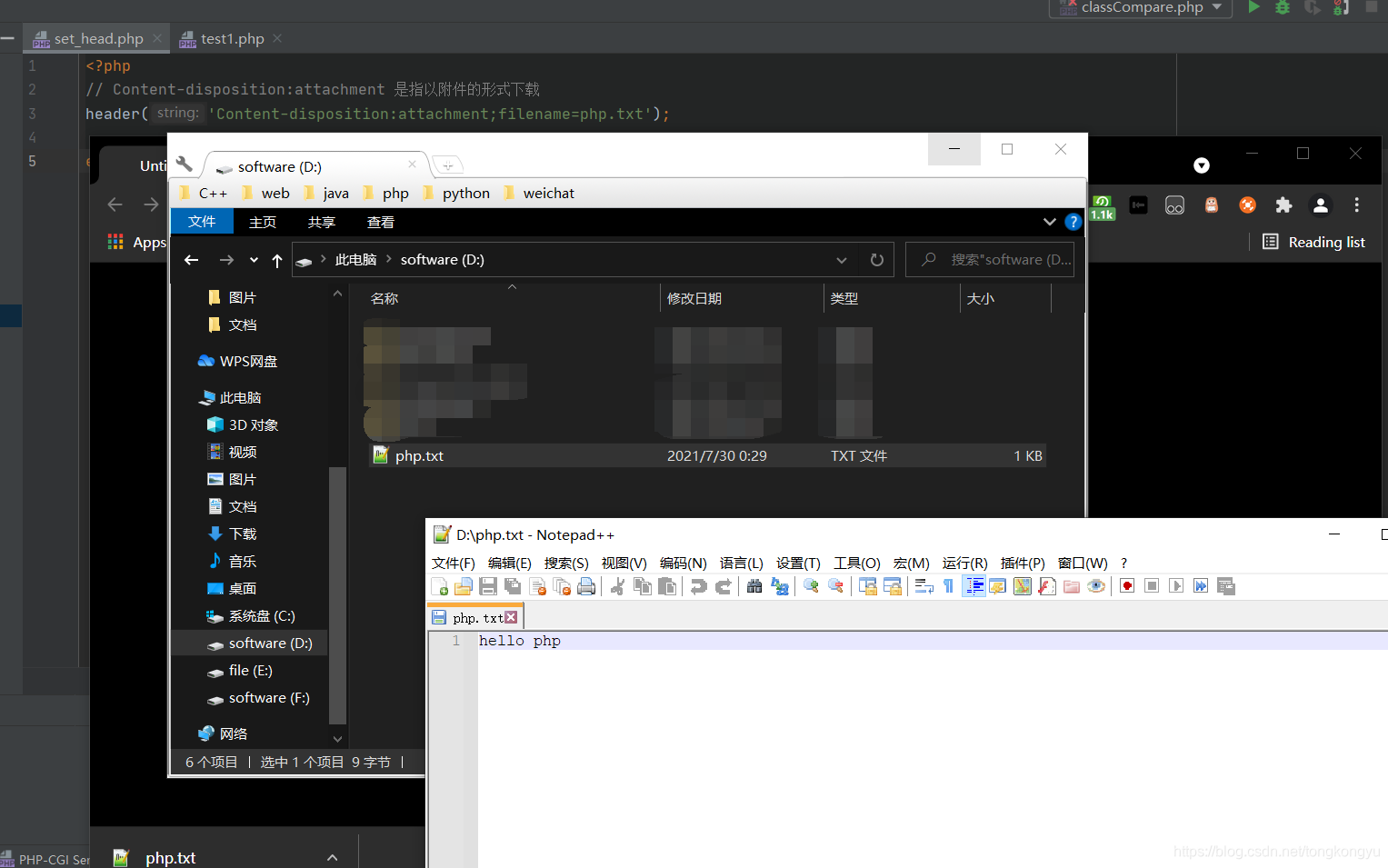The height and width of the screenshot is (868, 1388).
Task: Open the 编码(N) menu in Notepad++
Action: (x=683, y=564)
